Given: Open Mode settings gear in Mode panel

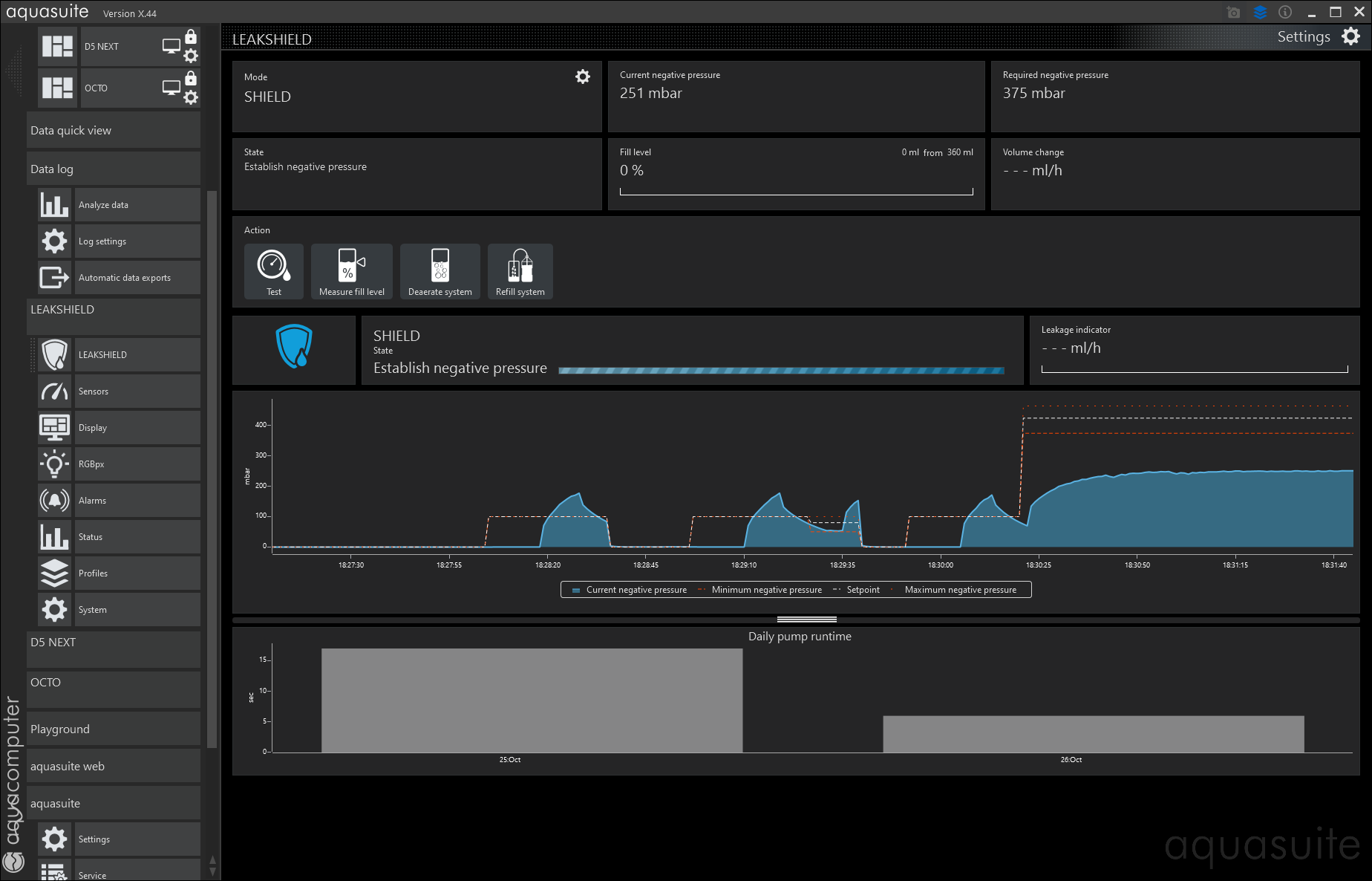Looking at the screenshot, I should point(583,77).
